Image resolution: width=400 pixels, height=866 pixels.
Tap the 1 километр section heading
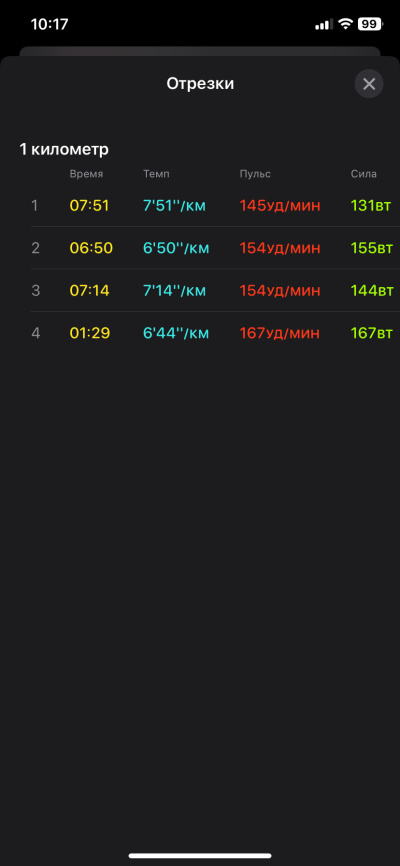(64, 150)
